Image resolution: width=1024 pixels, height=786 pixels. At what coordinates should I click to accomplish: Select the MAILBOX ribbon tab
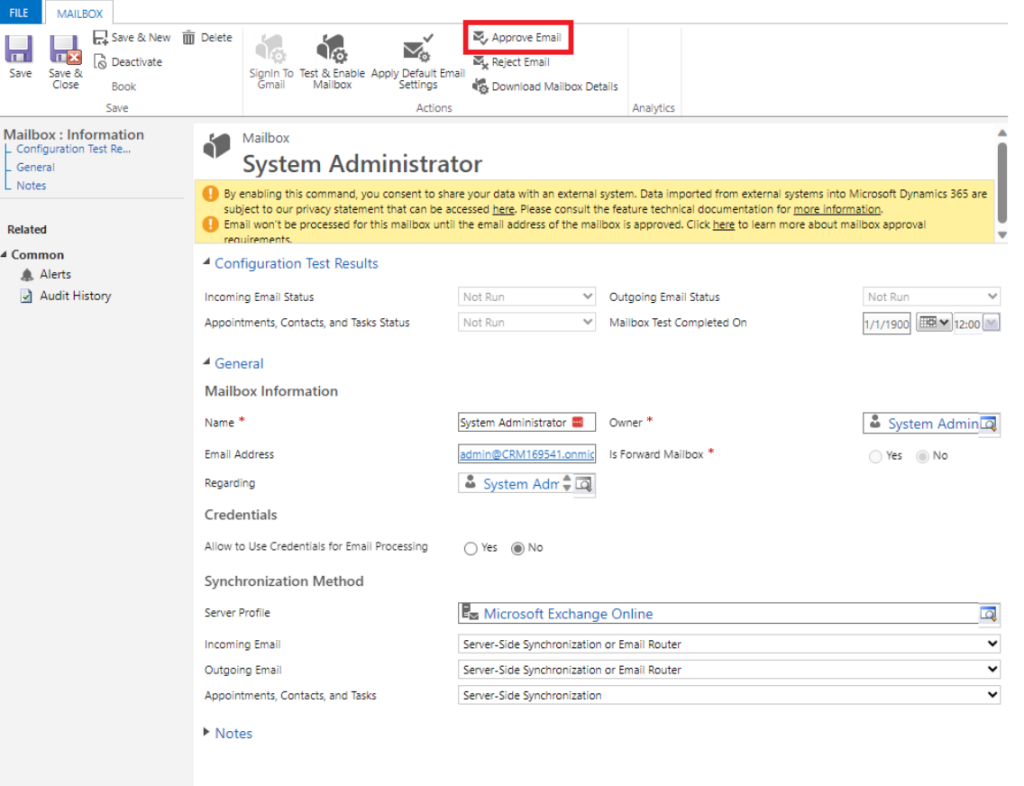pos(78,12)
